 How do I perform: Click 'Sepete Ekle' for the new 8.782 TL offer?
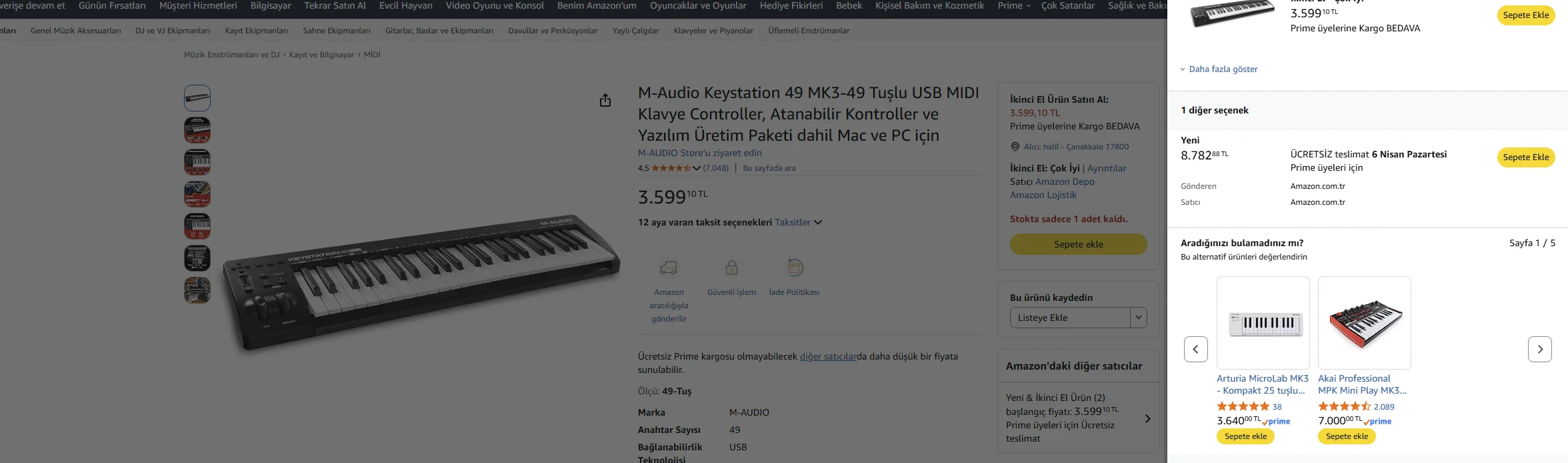click(x=1525, y=157)
